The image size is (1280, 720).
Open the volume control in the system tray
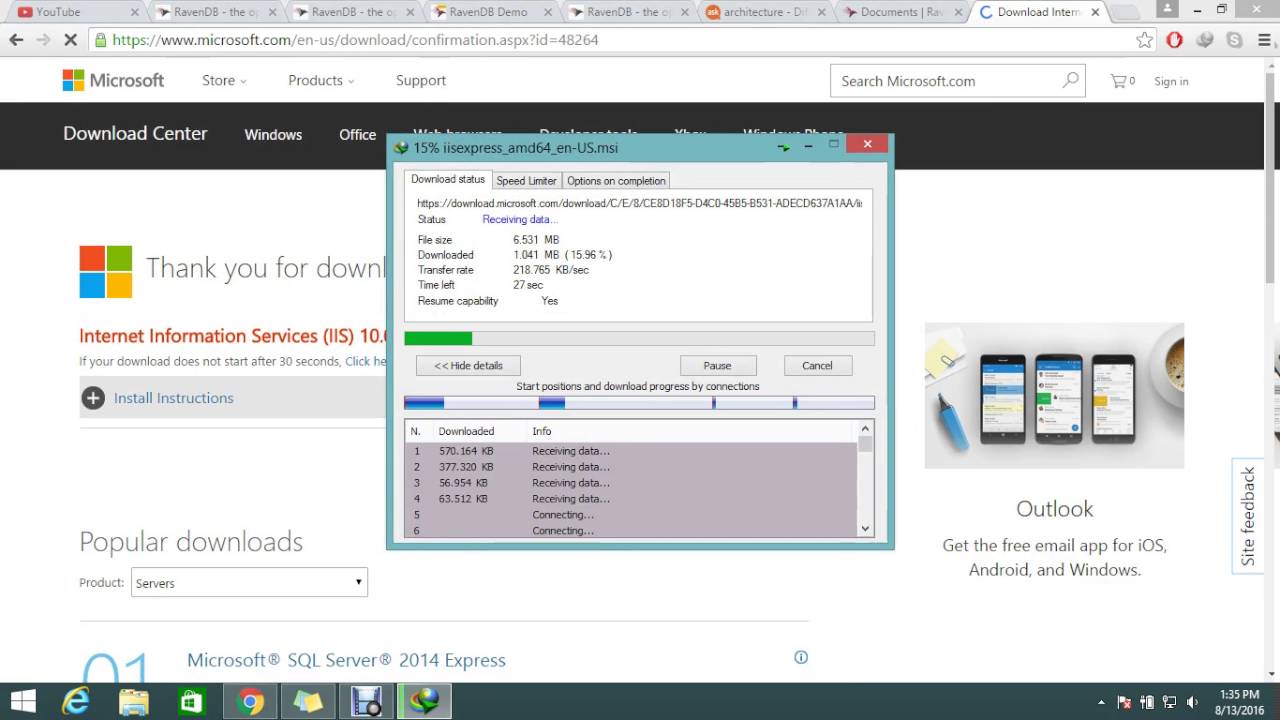click(1192, 702)
